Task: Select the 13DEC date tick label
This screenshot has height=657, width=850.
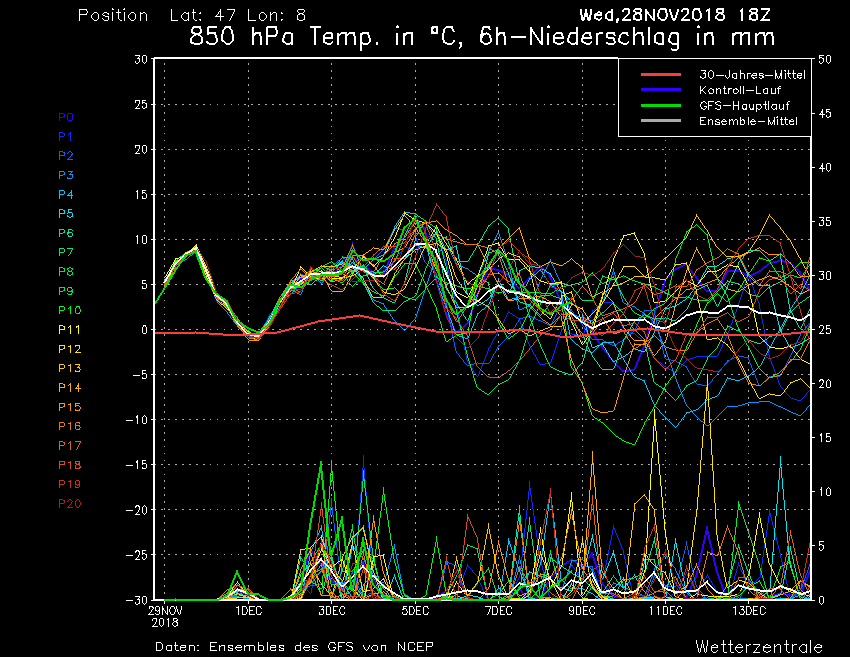Action: pyautogui.click(x=748, y=610)
